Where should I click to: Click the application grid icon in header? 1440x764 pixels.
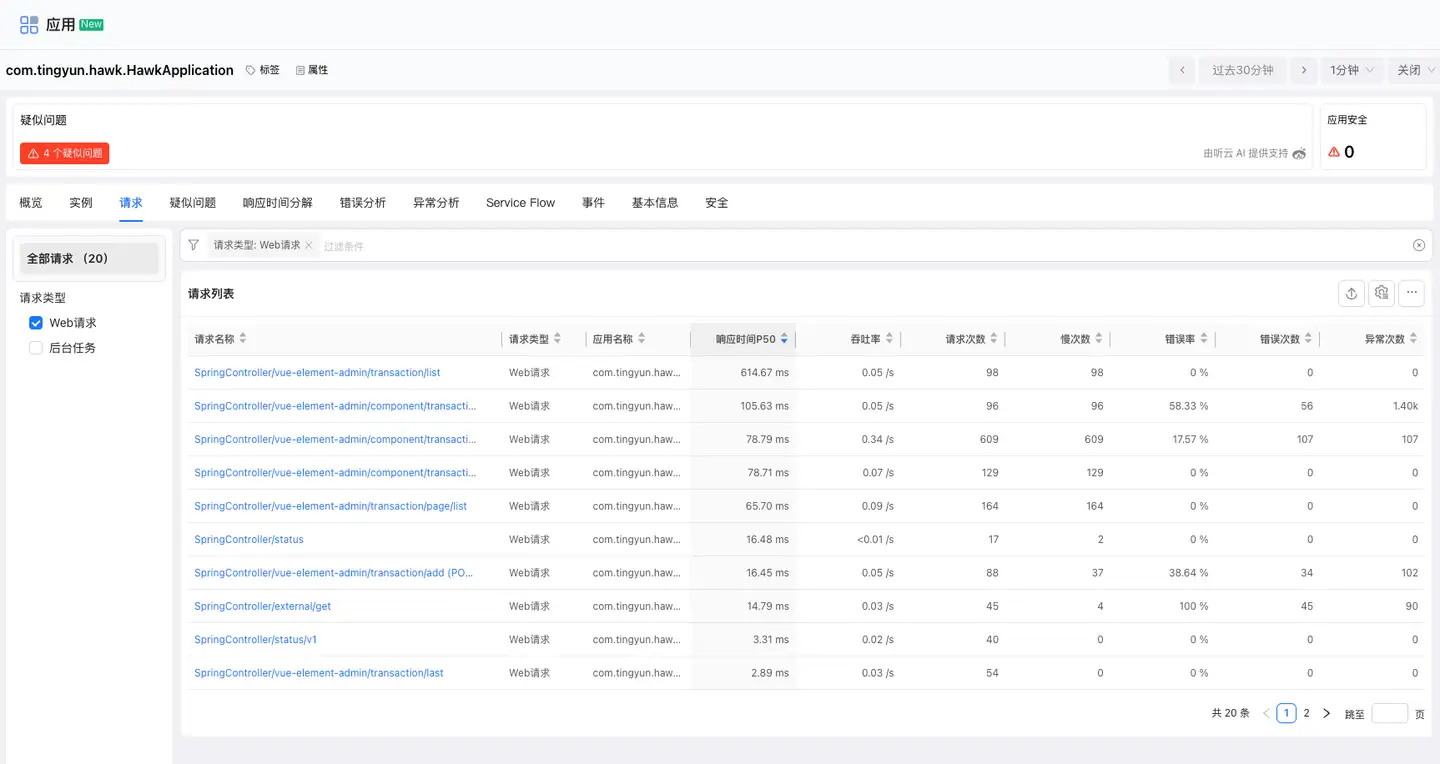(29, 25)
